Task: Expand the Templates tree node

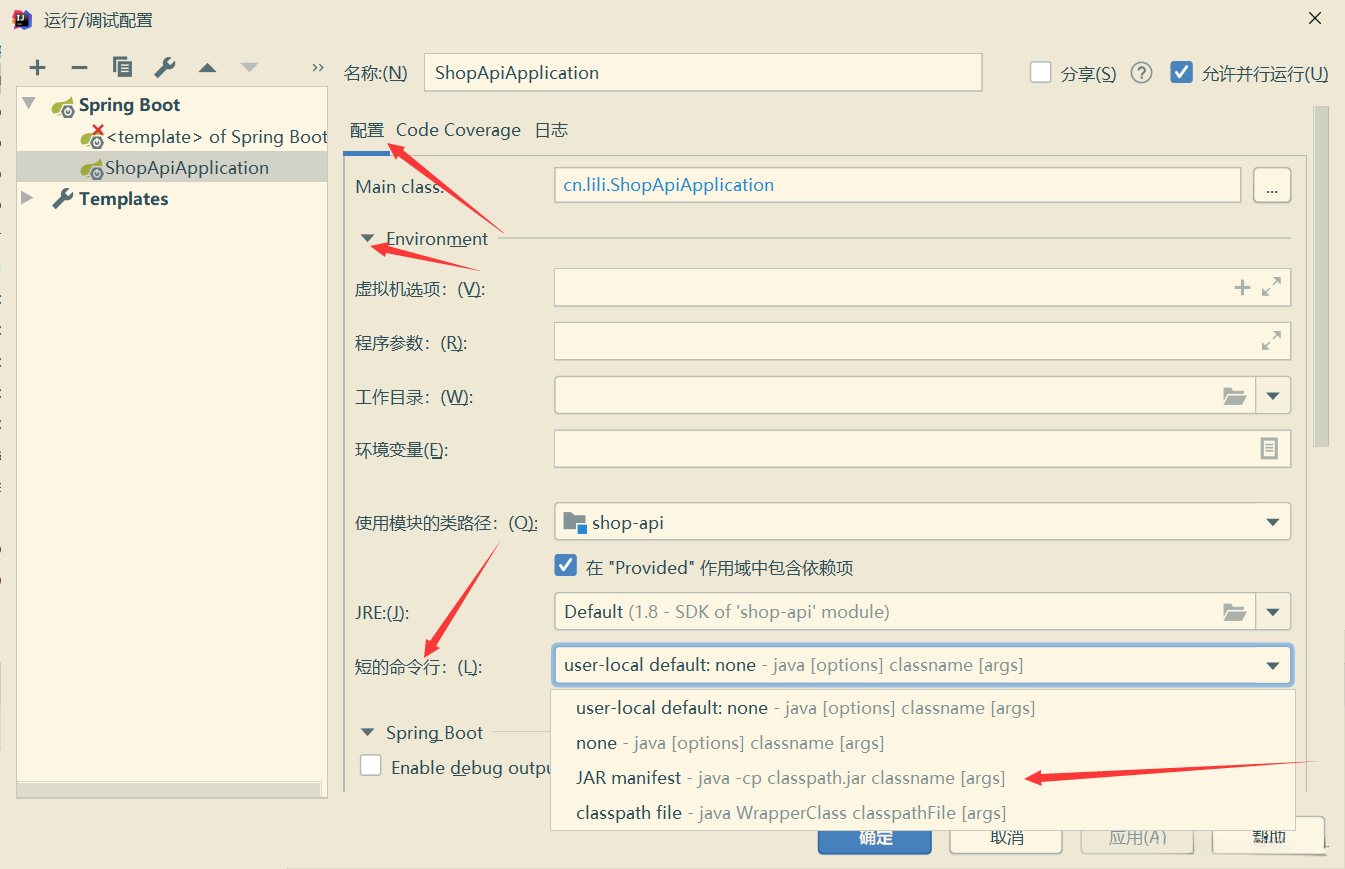Action: (28, 198)
